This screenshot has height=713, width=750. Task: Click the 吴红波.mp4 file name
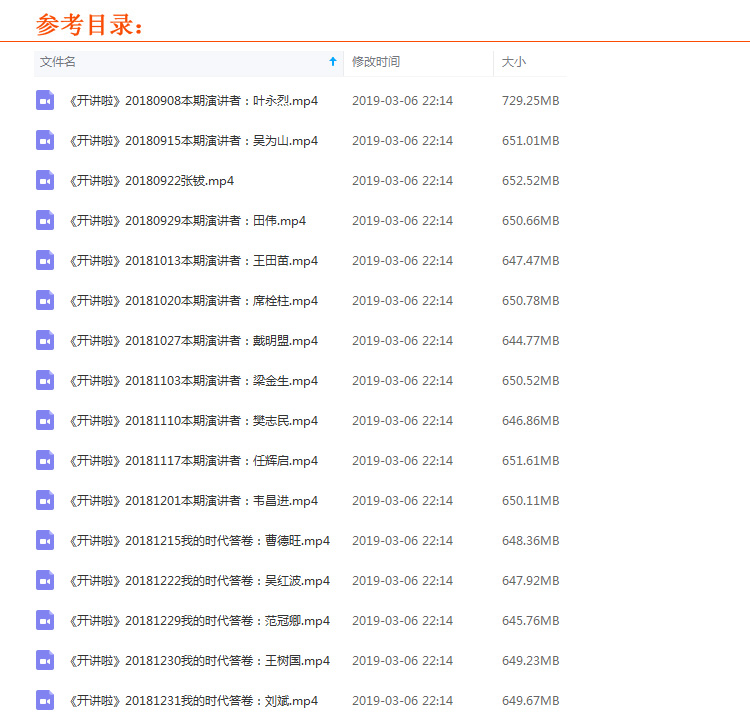click(x=200, y=581)
